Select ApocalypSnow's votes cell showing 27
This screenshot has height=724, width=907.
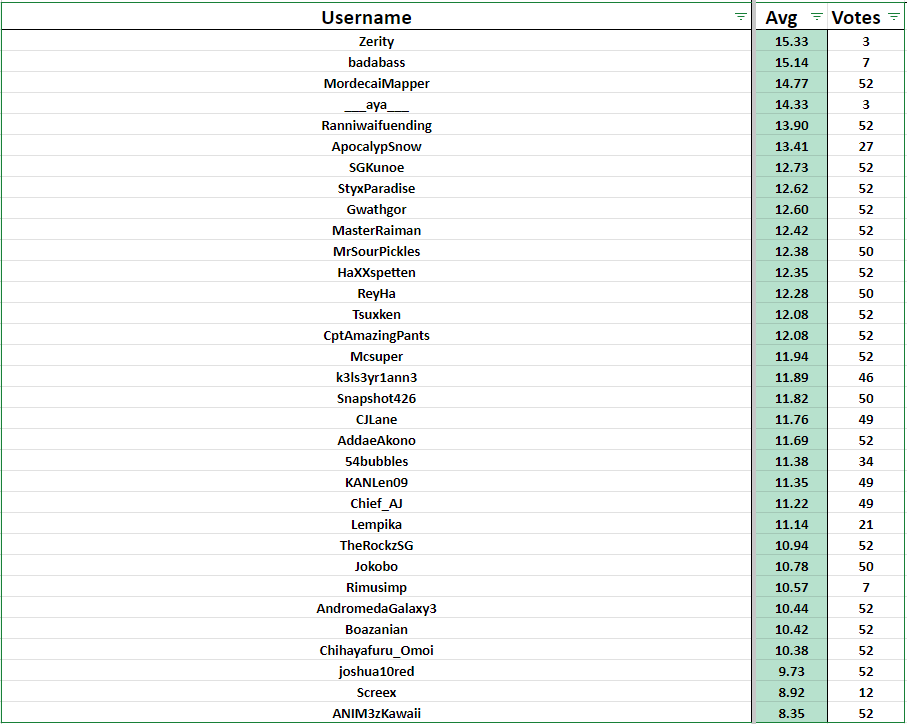pyautogui.click(x=866, y=147)
